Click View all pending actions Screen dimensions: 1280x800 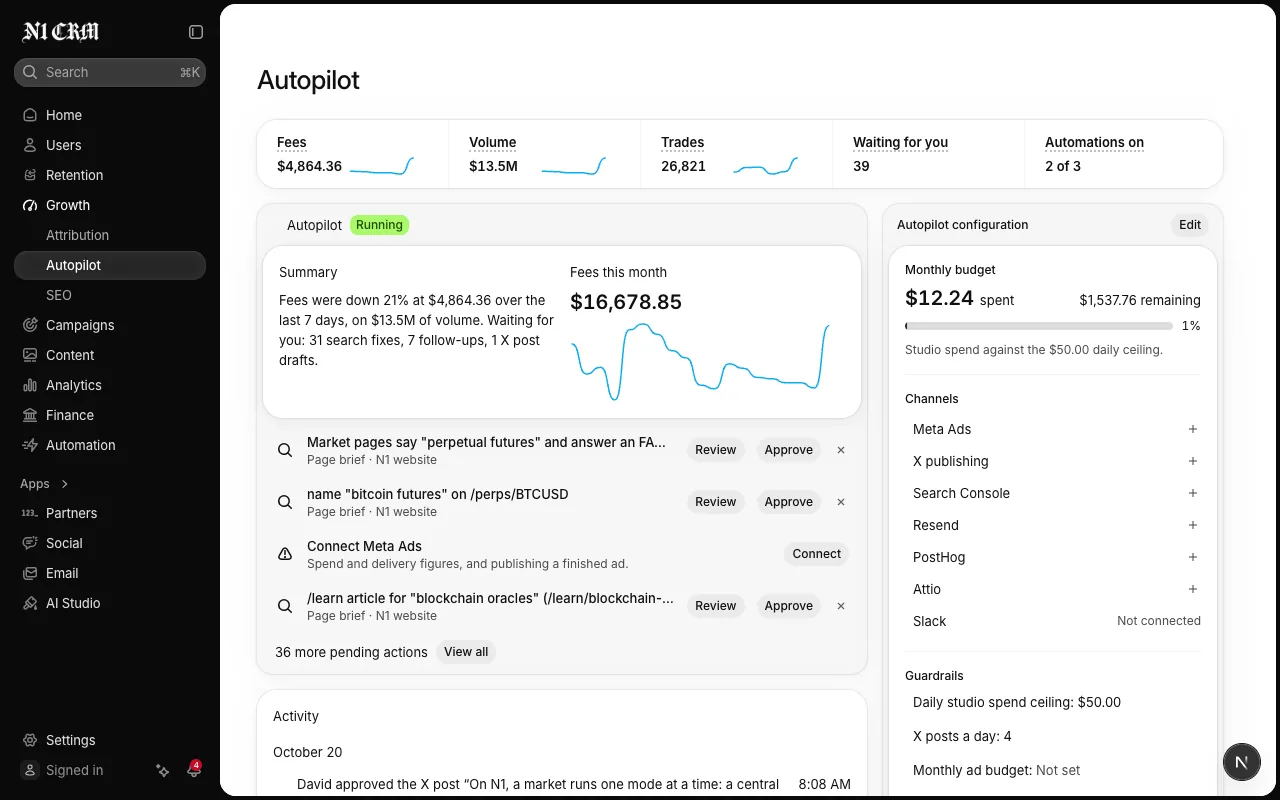click(x=466, y=652)
